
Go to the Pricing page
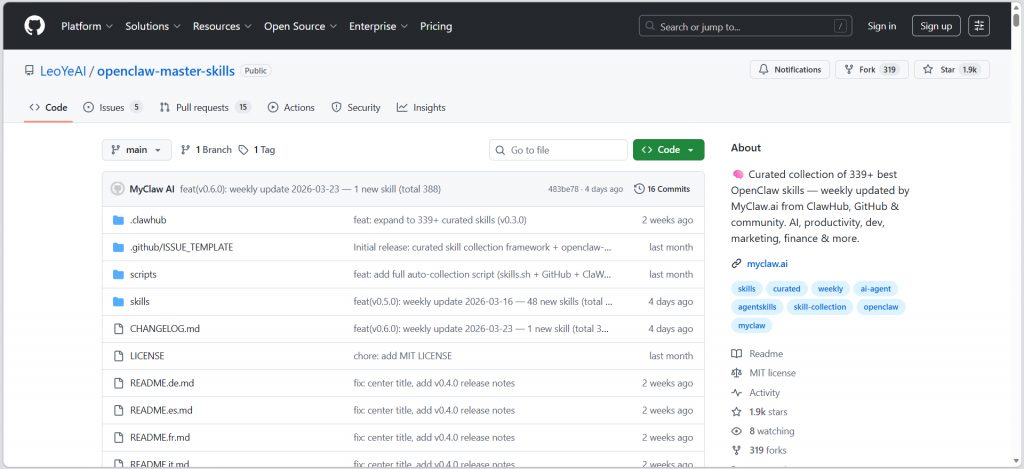436,26
